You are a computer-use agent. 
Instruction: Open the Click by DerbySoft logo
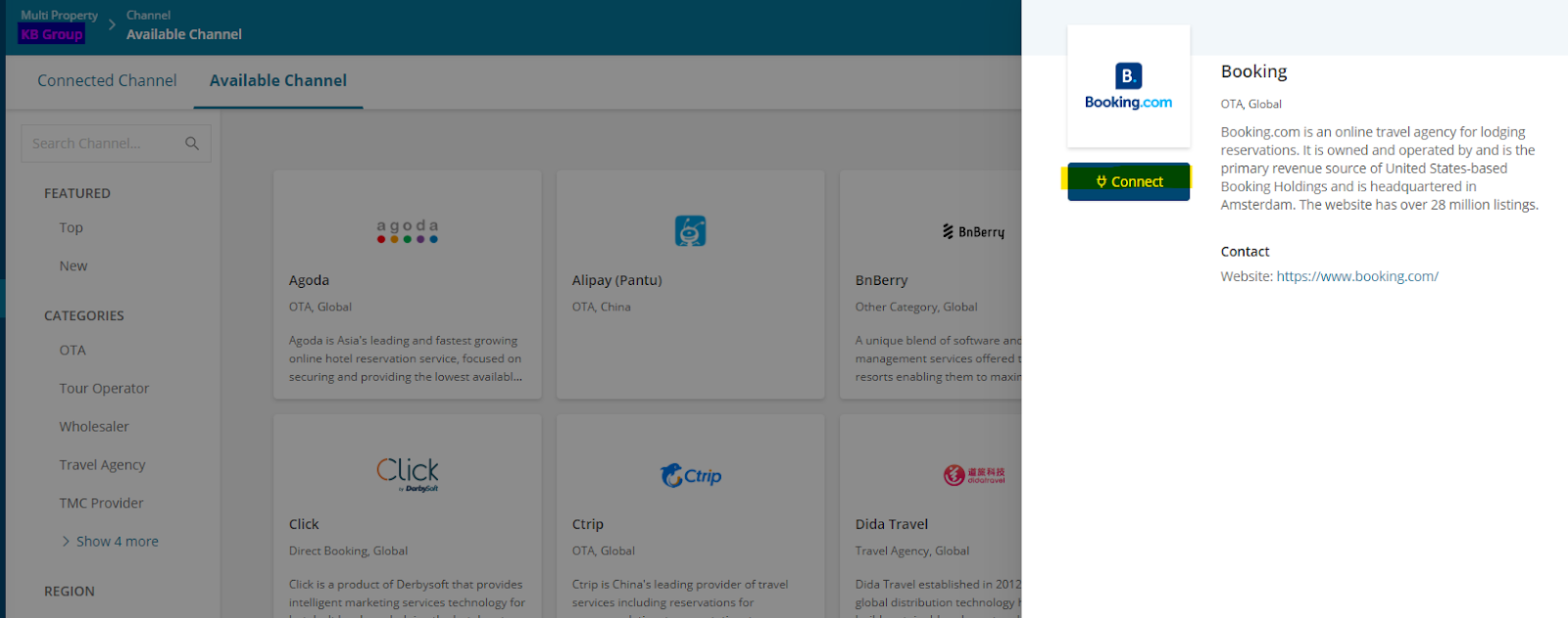point(408,474)
